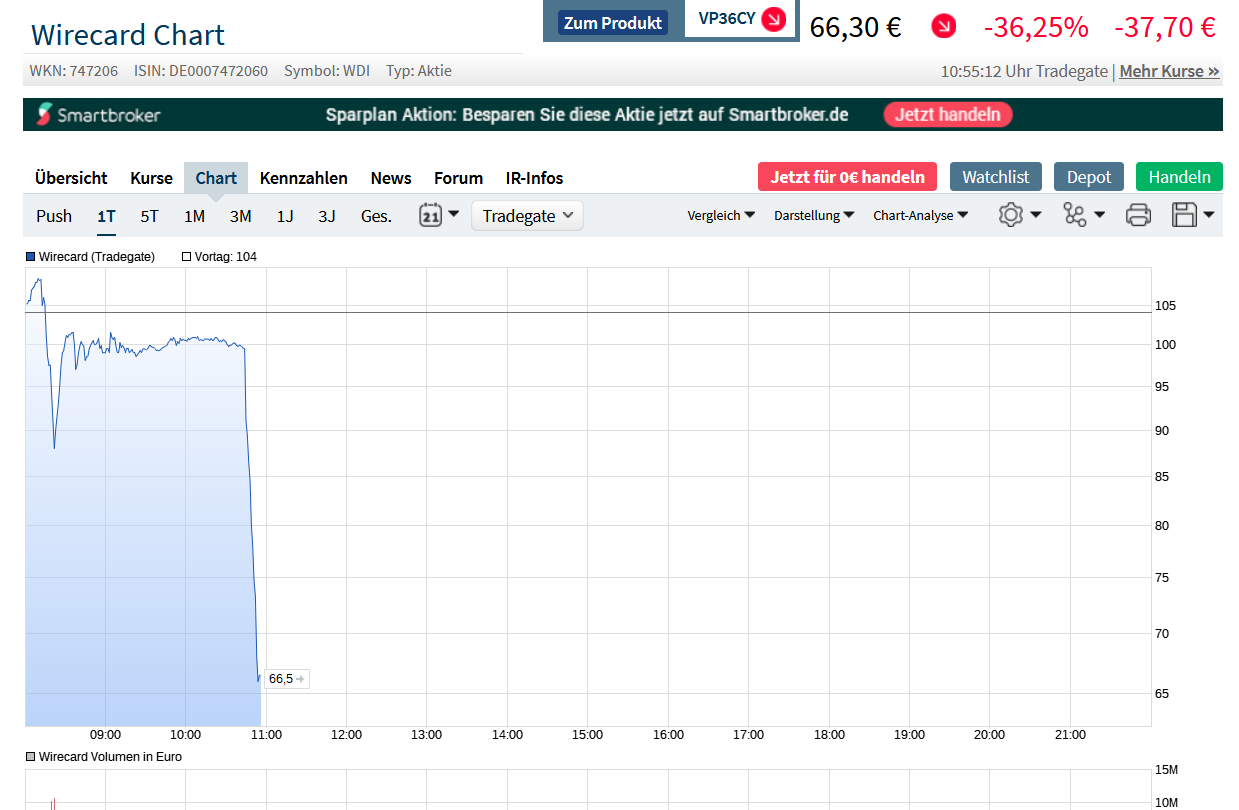
Task: Click the Smartbroker logo in the banner
Action: click(x=97, y=114)
